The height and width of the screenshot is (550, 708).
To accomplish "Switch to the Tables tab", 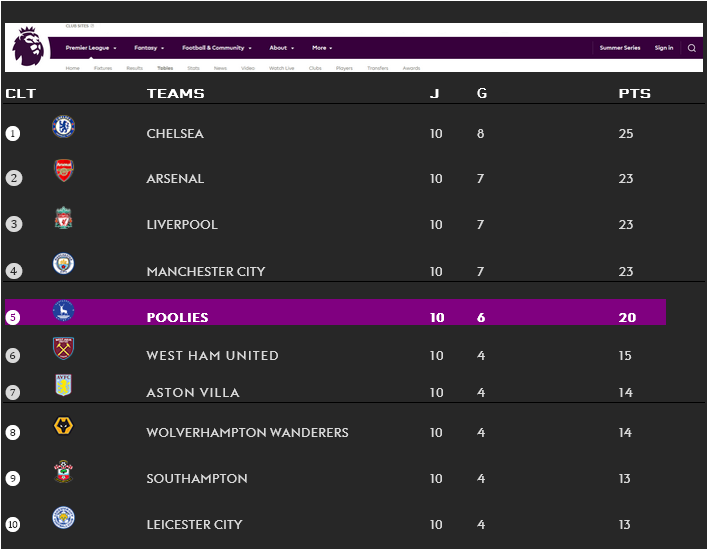I will (165, 68).
